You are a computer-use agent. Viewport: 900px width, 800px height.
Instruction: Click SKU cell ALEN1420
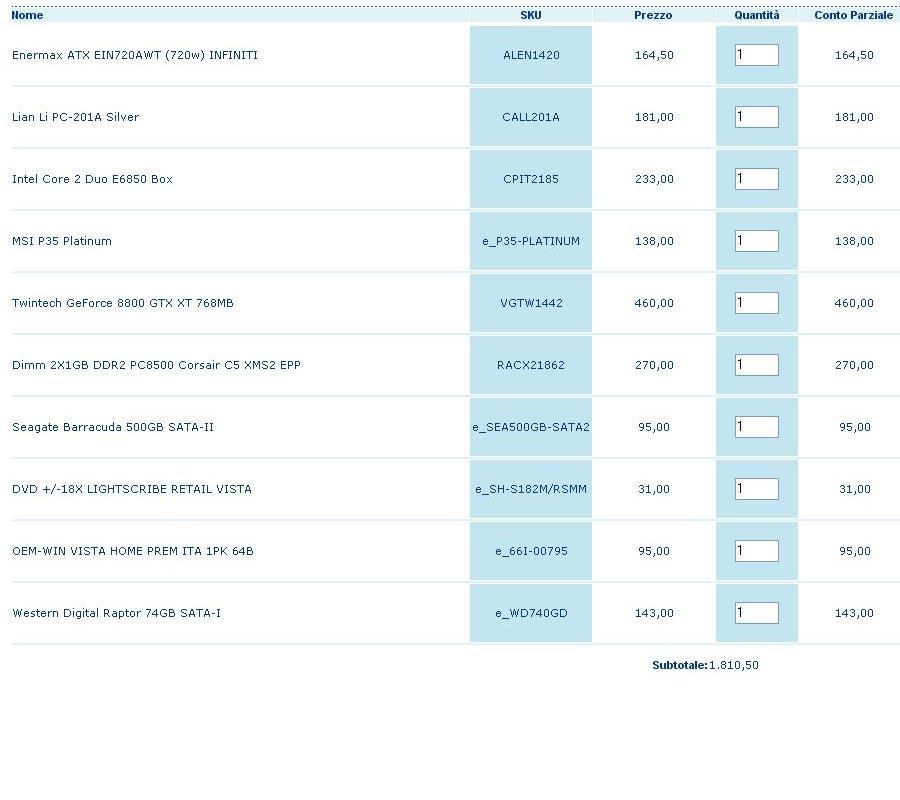coord(531,55)
